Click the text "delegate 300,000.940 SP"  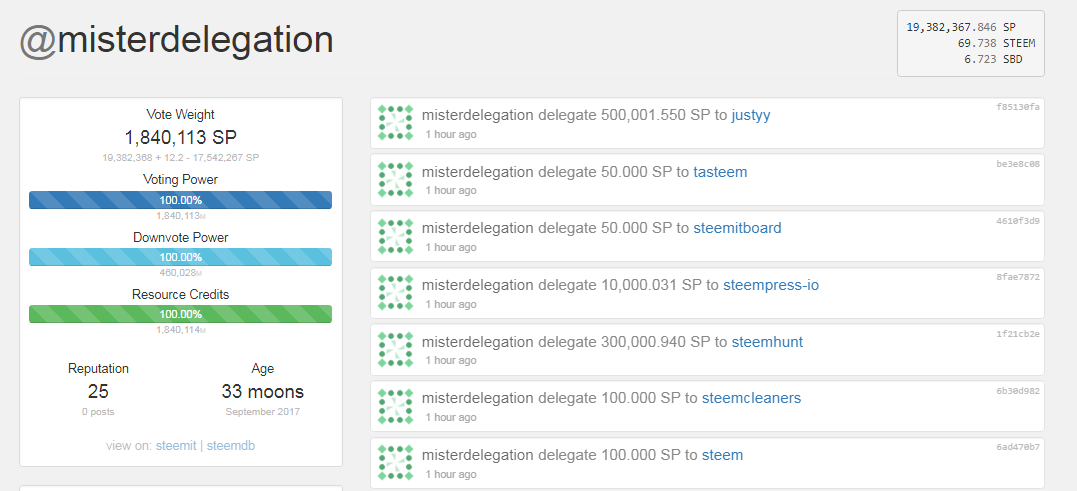point(624,341)
